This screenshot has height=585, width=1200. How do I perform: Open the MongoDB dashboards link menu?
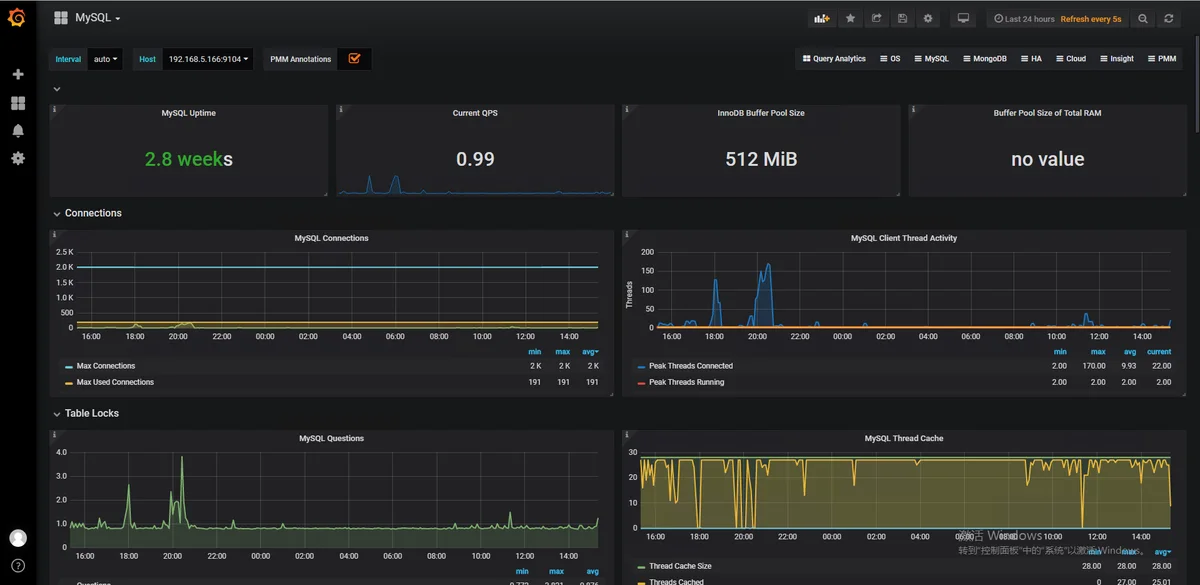point(985,59)
